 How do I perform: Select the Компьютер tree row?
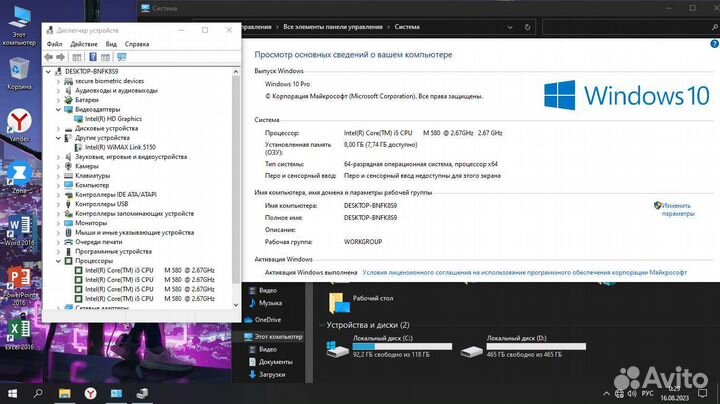(x=92, y=185)
